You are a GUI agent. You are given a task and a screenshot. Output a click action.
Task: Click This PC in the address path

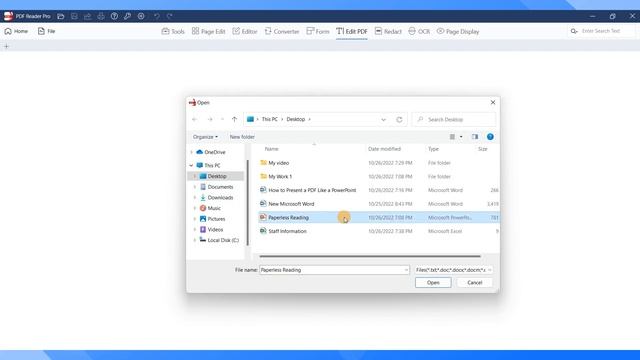click(x=269, y=119)
